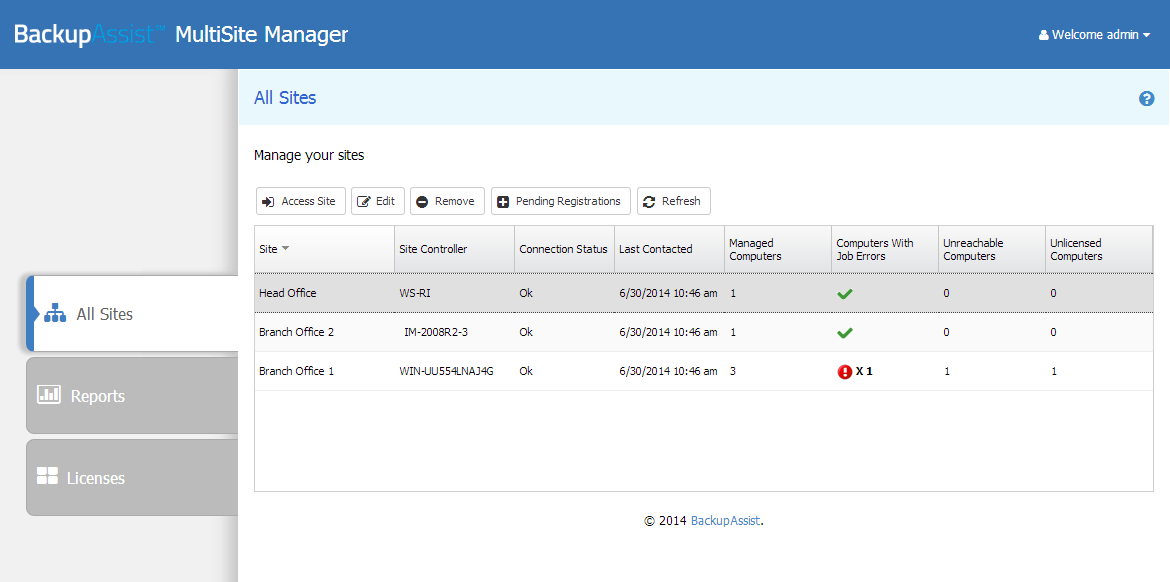Click the WS-RI site controller cell
Image resolution: width=1170 pixels, height=582 pixels.
415,293
